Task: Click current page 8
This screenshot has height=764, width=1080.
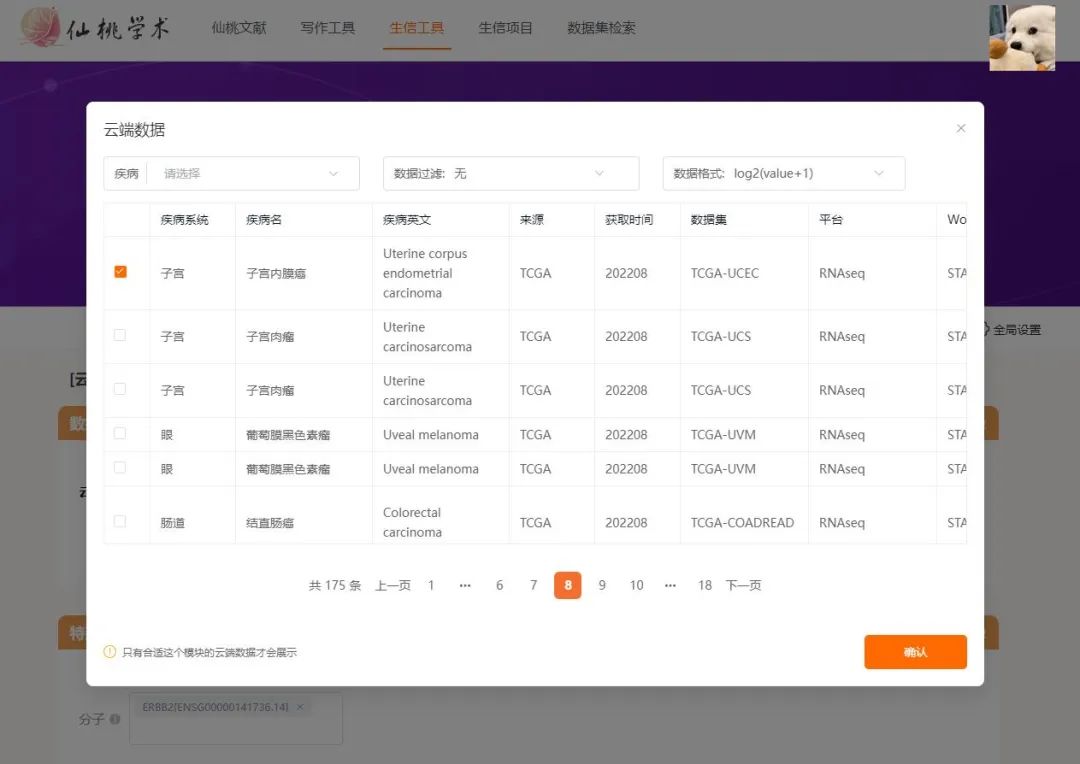Action: (568, 586)
